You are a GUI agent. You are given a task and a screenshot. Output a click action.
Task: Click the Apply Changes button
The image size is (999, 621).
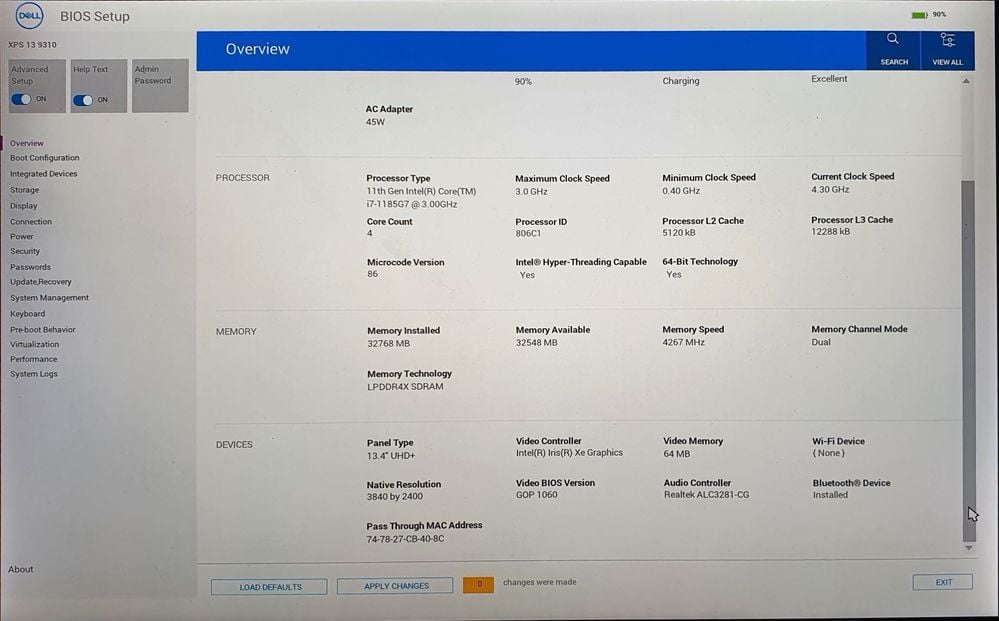[395, 585]
